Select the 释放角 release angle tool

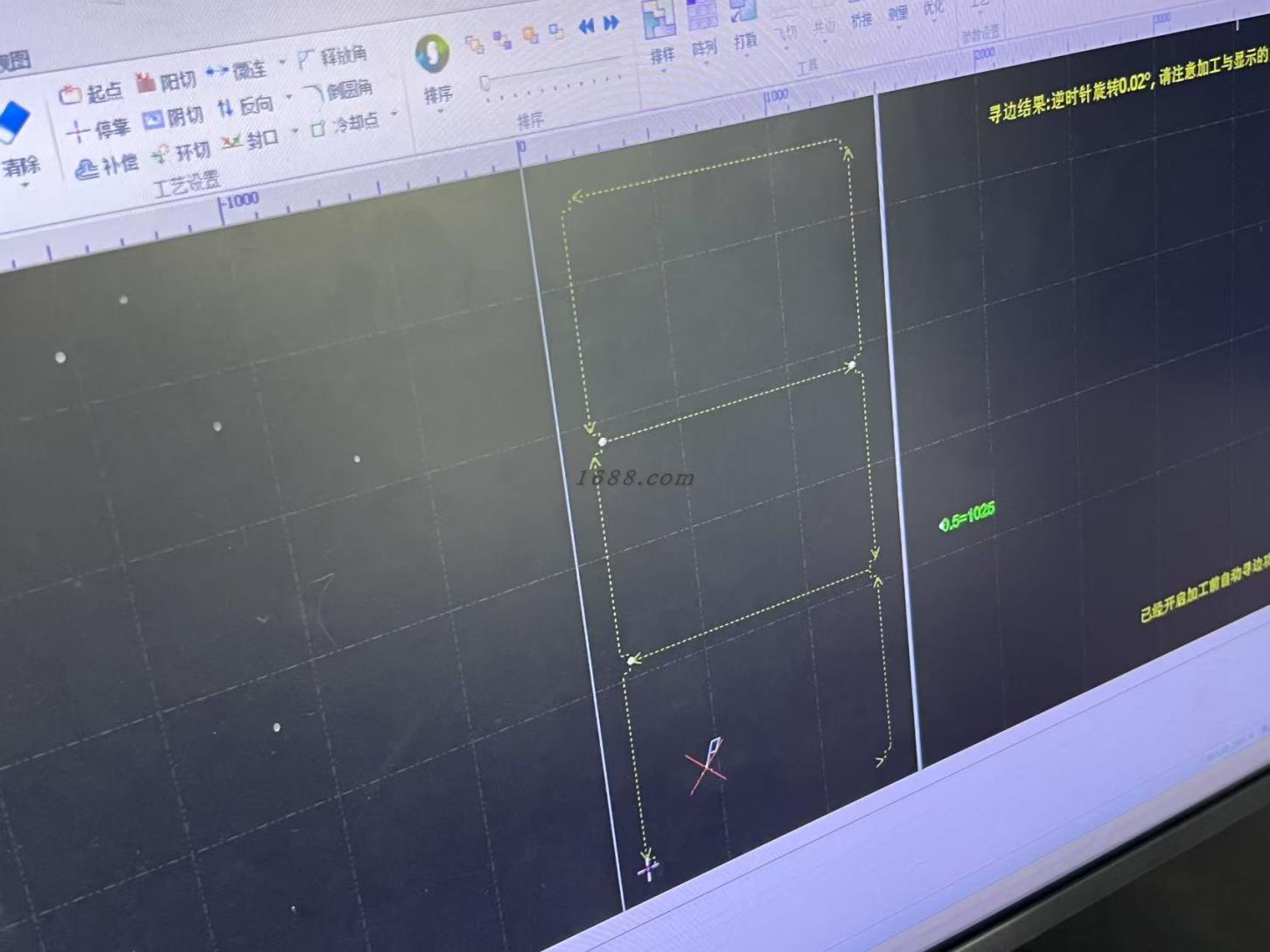[331, 57]
